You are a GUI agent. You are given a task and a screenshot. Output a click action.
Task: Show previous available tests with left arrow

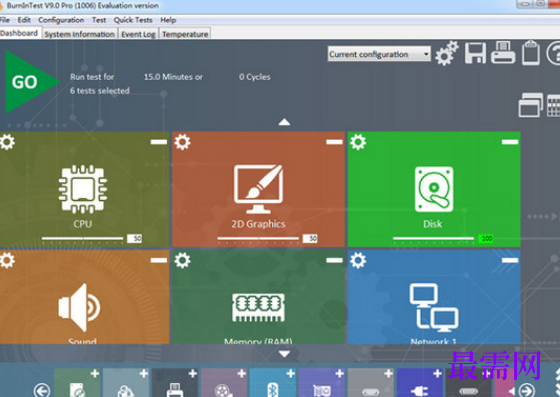[42, 390]
